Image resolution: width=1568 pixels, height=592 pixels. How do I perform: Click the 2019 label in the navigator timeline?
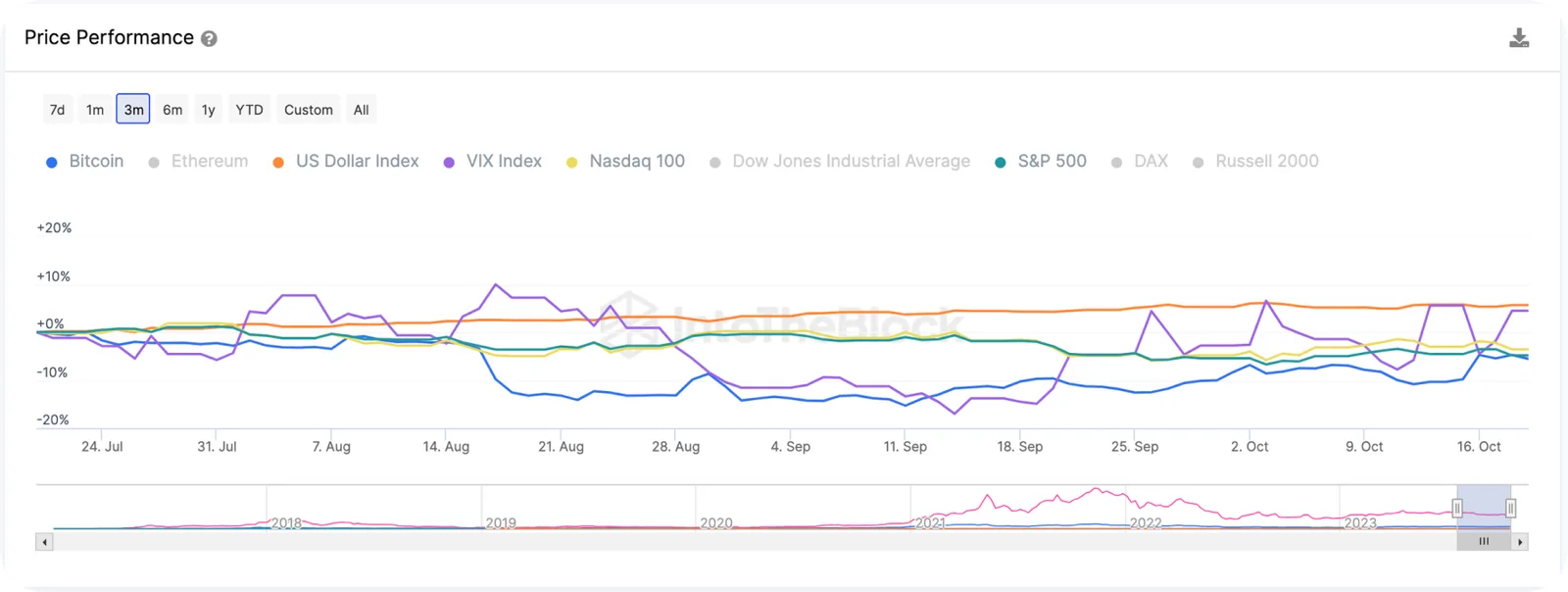(501, 523)
